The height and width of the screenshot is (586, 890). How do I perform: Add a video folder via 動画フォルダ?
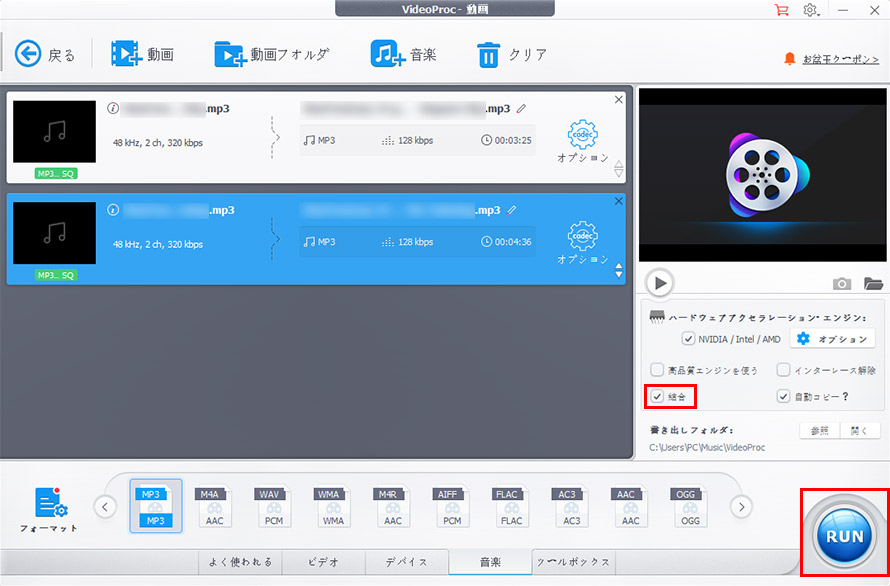(271, 55)
